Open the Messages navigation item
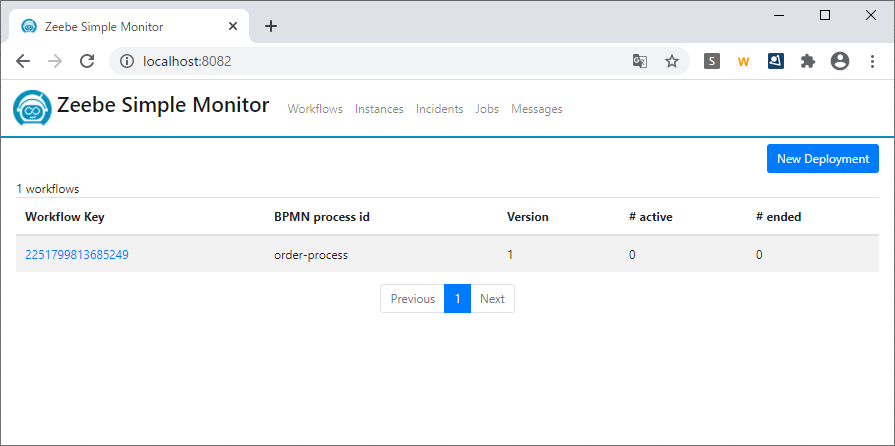Image resolution: width=895 pixels, height=446 pixels. 537,109
